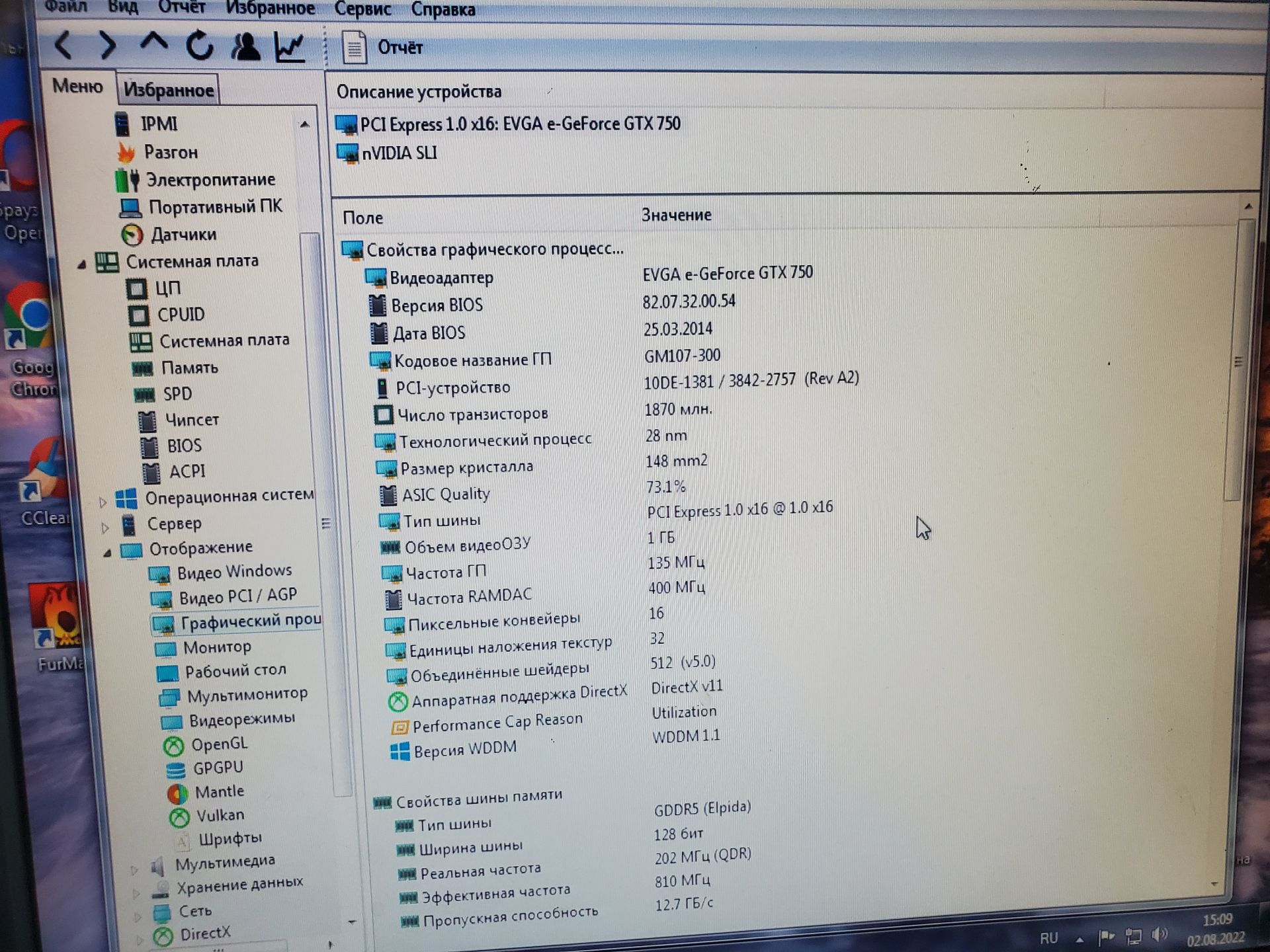Click the Значение column header

pos(676,215)
